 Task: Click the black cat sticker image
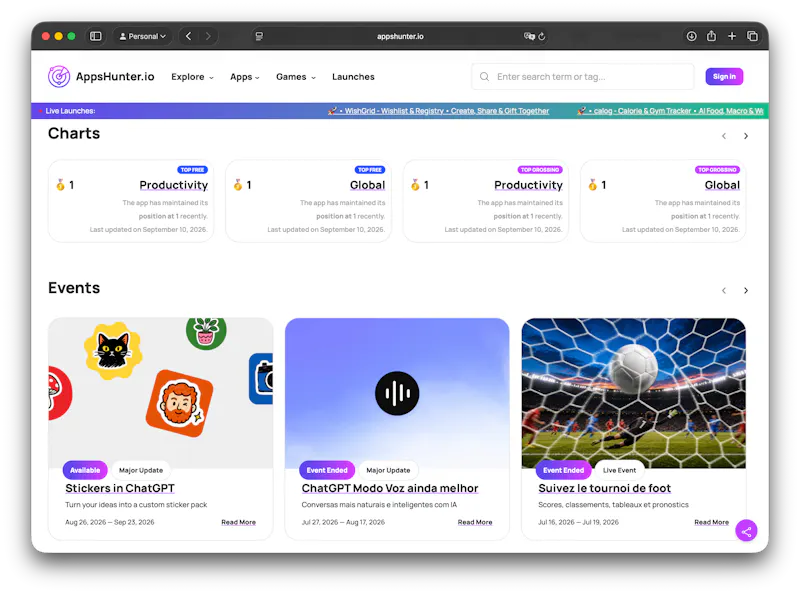[113, 350]
